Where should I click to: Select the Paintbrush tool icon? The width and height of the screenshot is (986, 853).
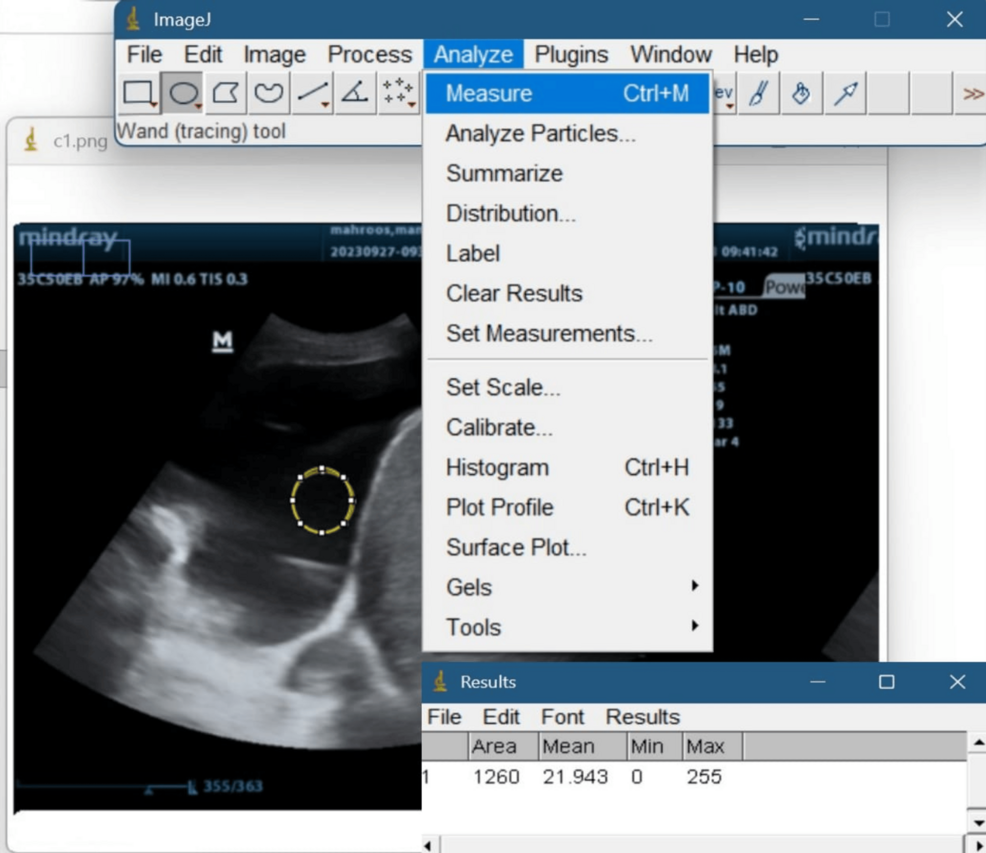pos(758,94)
